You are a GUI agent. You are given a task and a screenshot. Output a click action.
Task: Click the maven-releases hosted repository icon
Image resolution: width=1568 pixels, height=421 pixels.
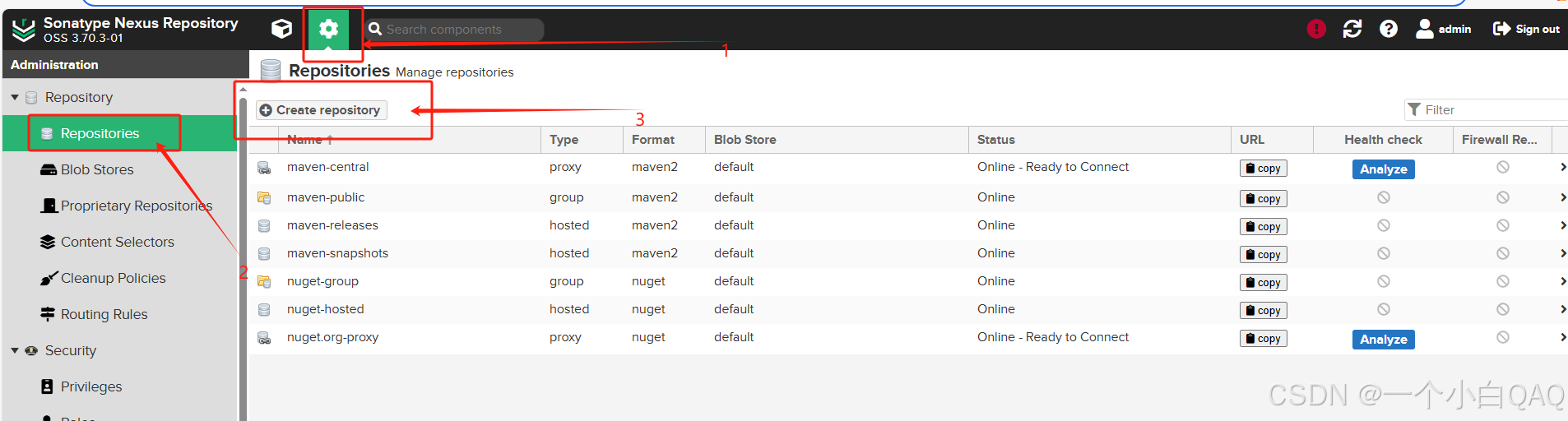pos(264,225)
